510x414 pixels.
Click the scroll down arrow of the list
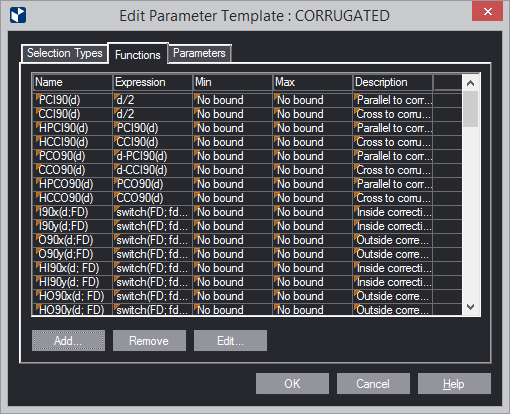pyautogui.click(x=470, y=307)
